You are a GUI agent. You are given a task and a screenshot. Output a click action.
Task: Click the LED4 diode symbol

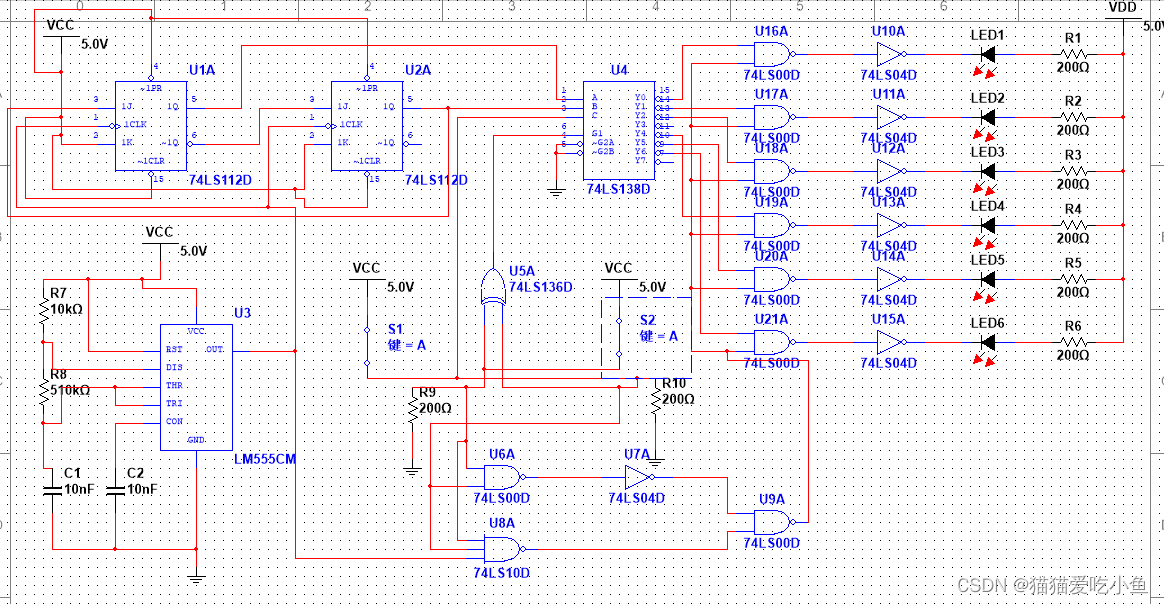pyautogui.click(x=987, y=226)
